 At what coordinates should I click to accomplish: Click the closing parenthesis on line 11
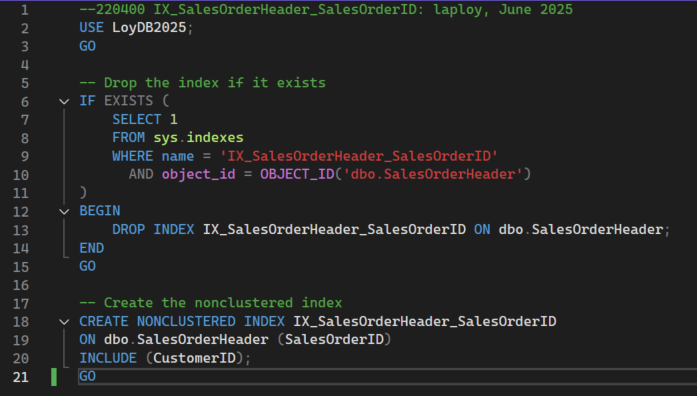pyautogui.click(x=83, y=192)
